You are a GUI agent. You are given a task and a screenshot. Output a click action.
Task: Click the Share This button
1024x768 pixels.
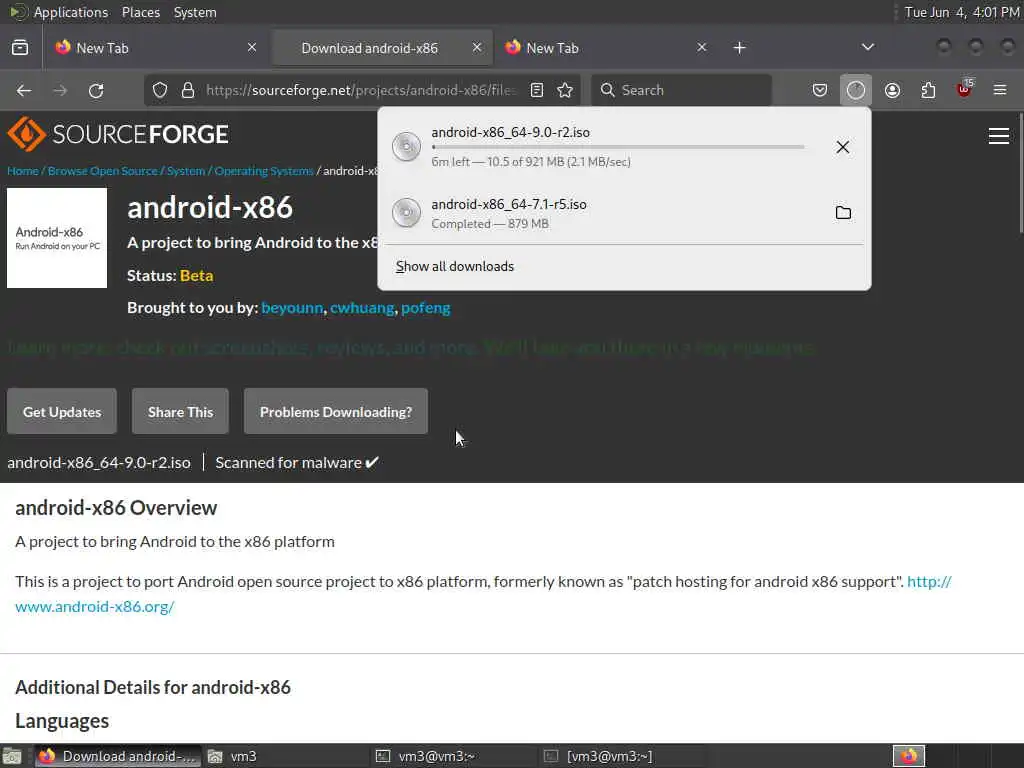[x=180, y=411]
